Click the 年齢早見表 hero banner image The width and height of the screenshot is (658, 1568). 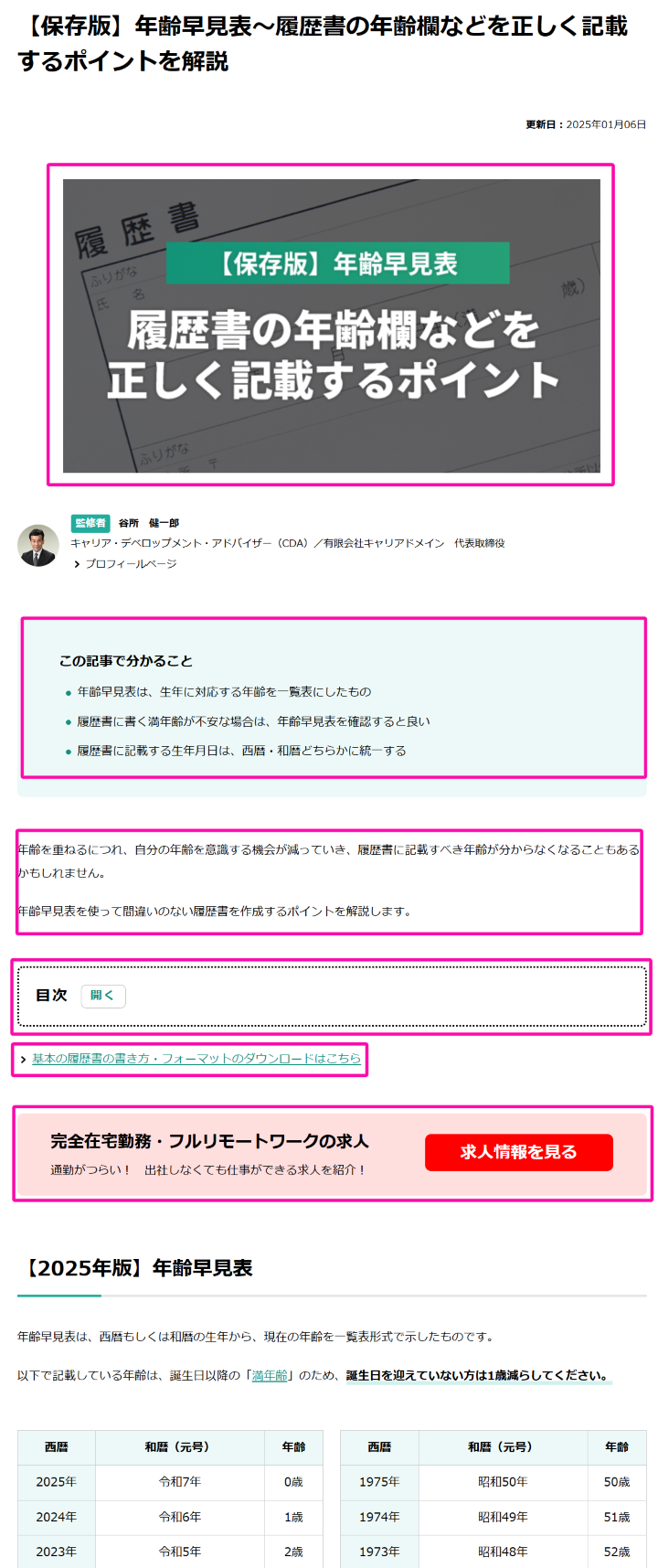point(331,325)
